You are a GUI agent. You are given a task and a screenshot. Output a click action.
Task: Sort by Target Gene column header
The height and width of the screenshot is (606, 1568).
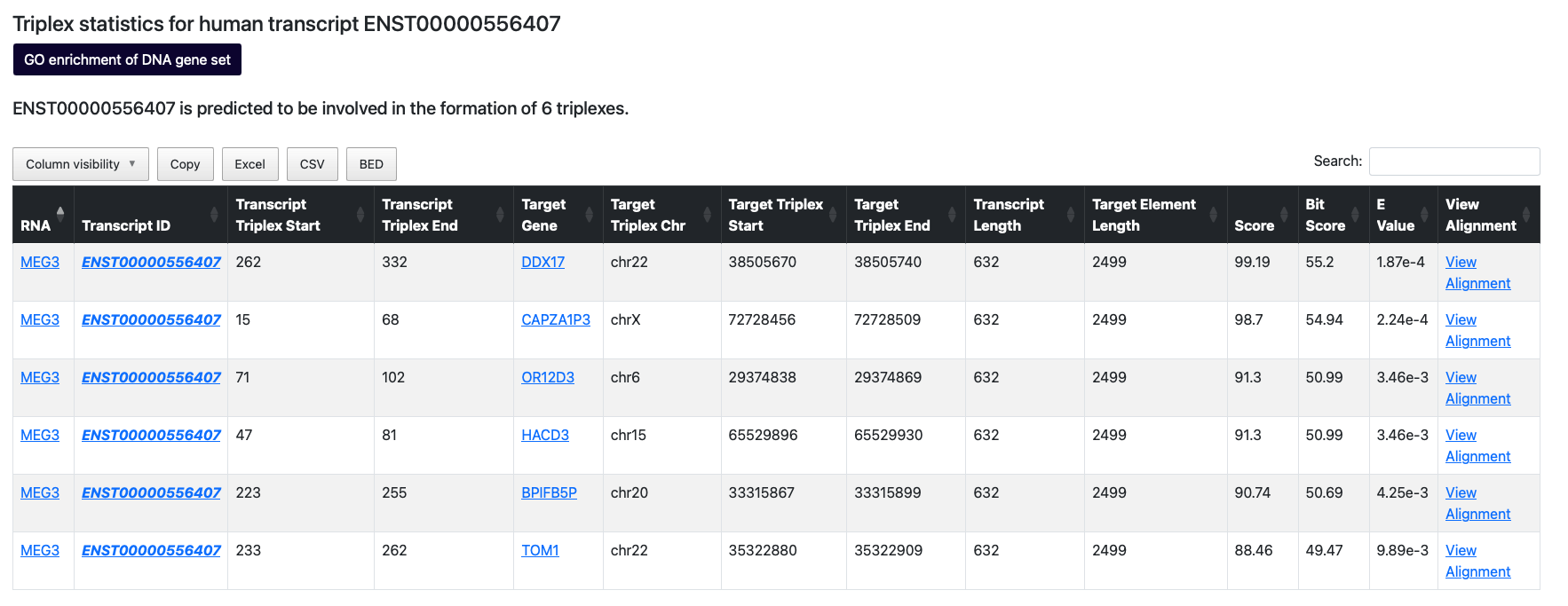(x=558, y=215)
